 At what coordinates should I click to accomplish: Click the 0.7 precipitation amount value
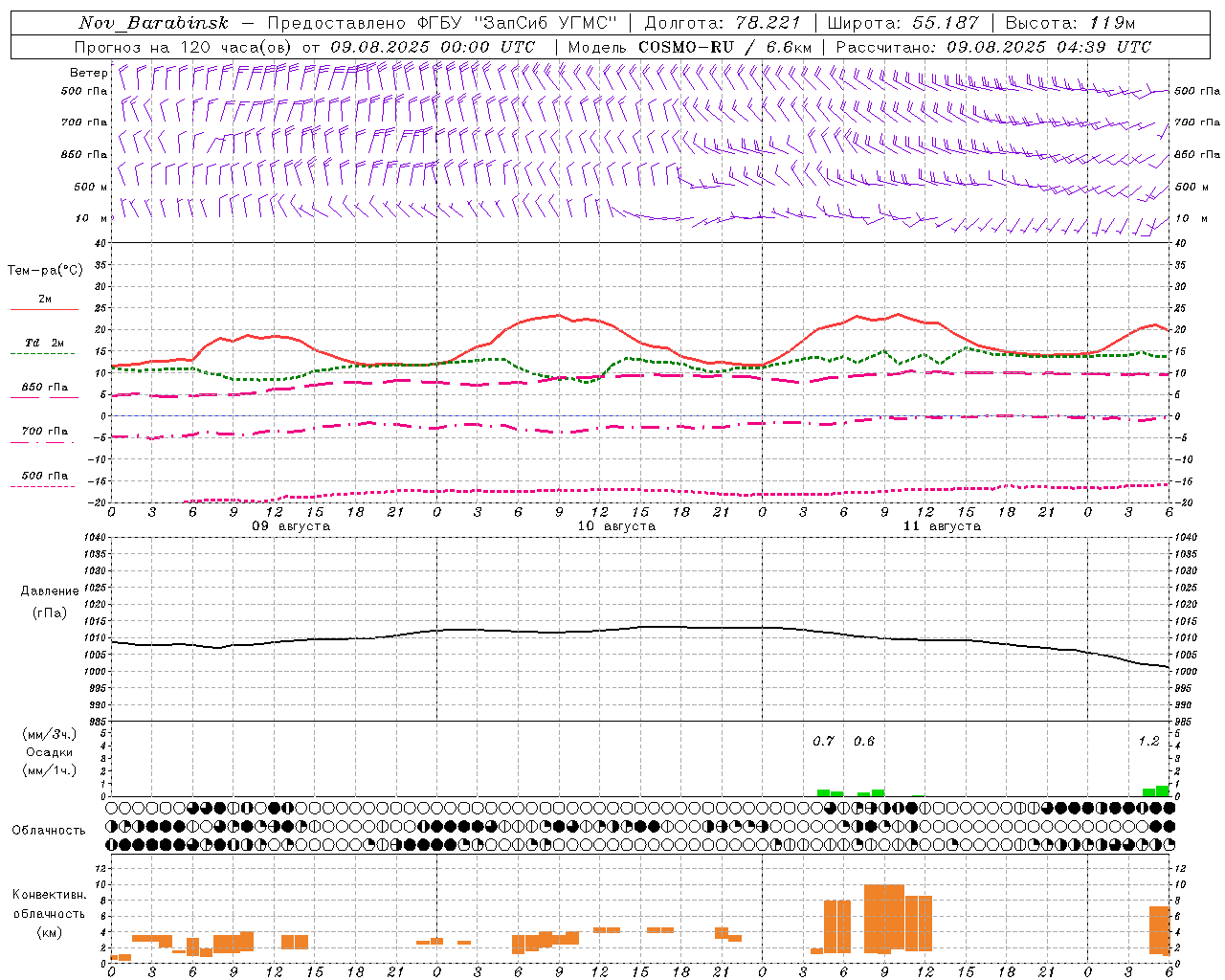(x=823, y=742)
